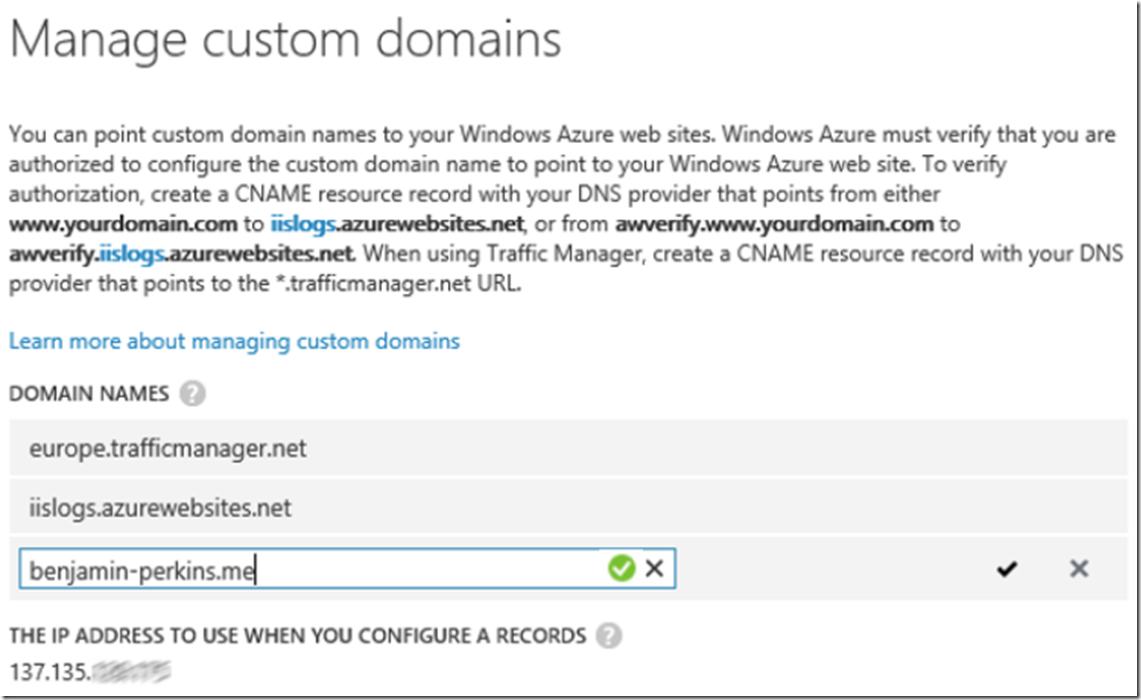The image size is (1141, 700).
Task: Confirm the new domain with the checkmark
Action: [x=1007, y=568]
